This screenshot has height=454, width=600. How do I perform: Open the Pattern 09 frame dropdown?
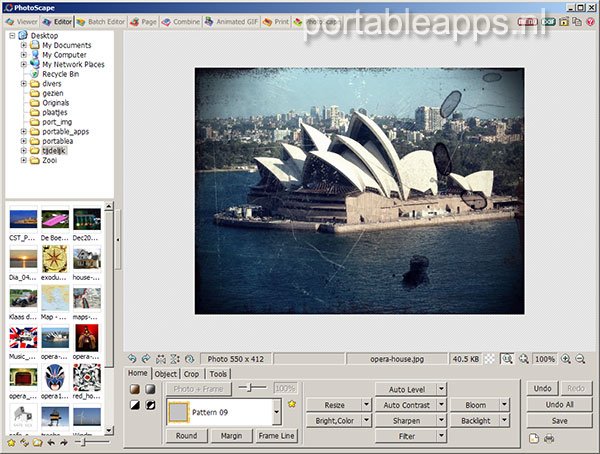[x=275, y=411]
